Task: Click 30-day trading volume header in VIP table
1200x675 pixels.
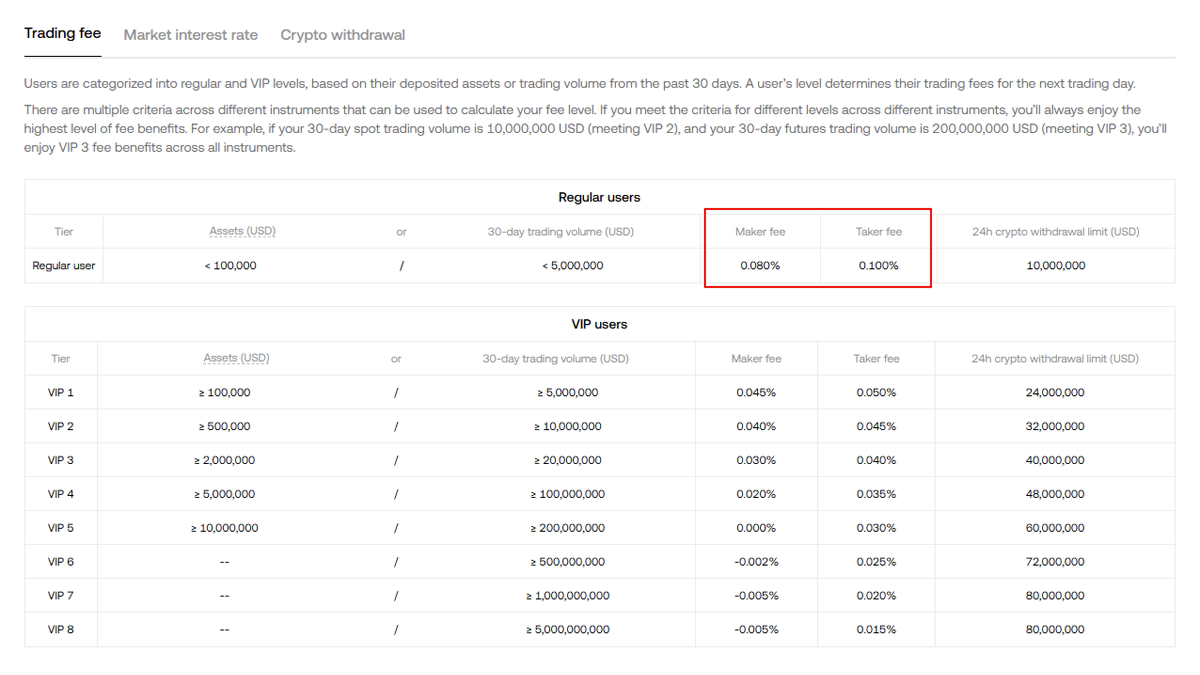Action: coord(555,359)
